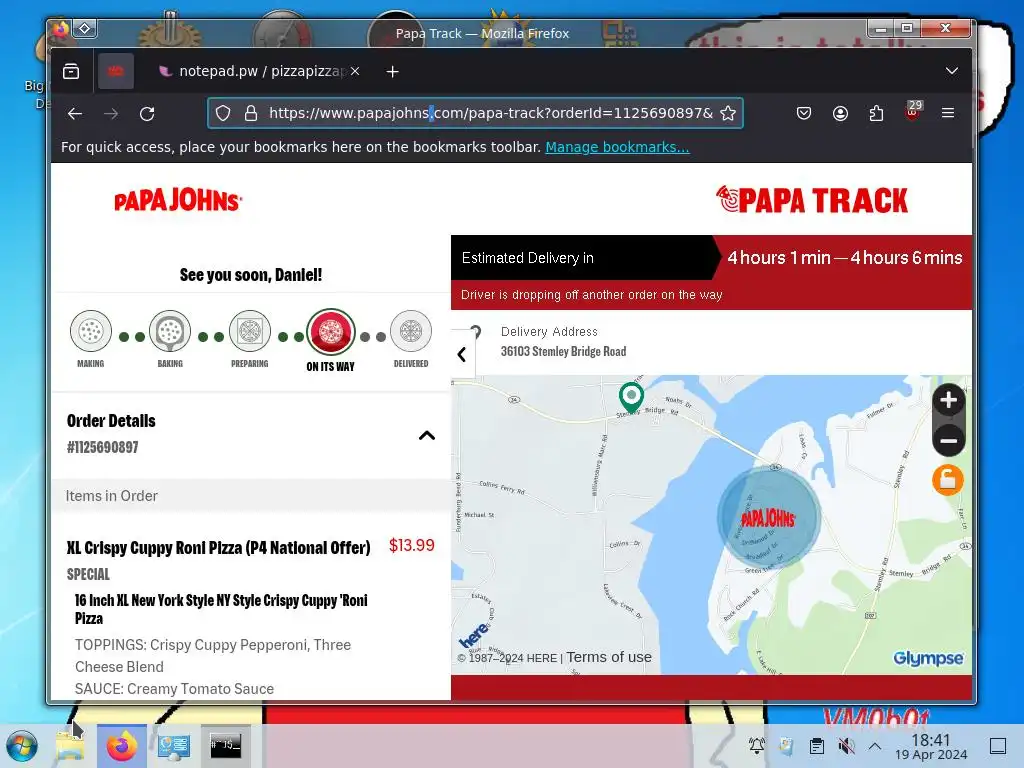The height and width of the screenshot is (768, 1024).
Task: Click the Making stage icon
Action: pos(91,331)
